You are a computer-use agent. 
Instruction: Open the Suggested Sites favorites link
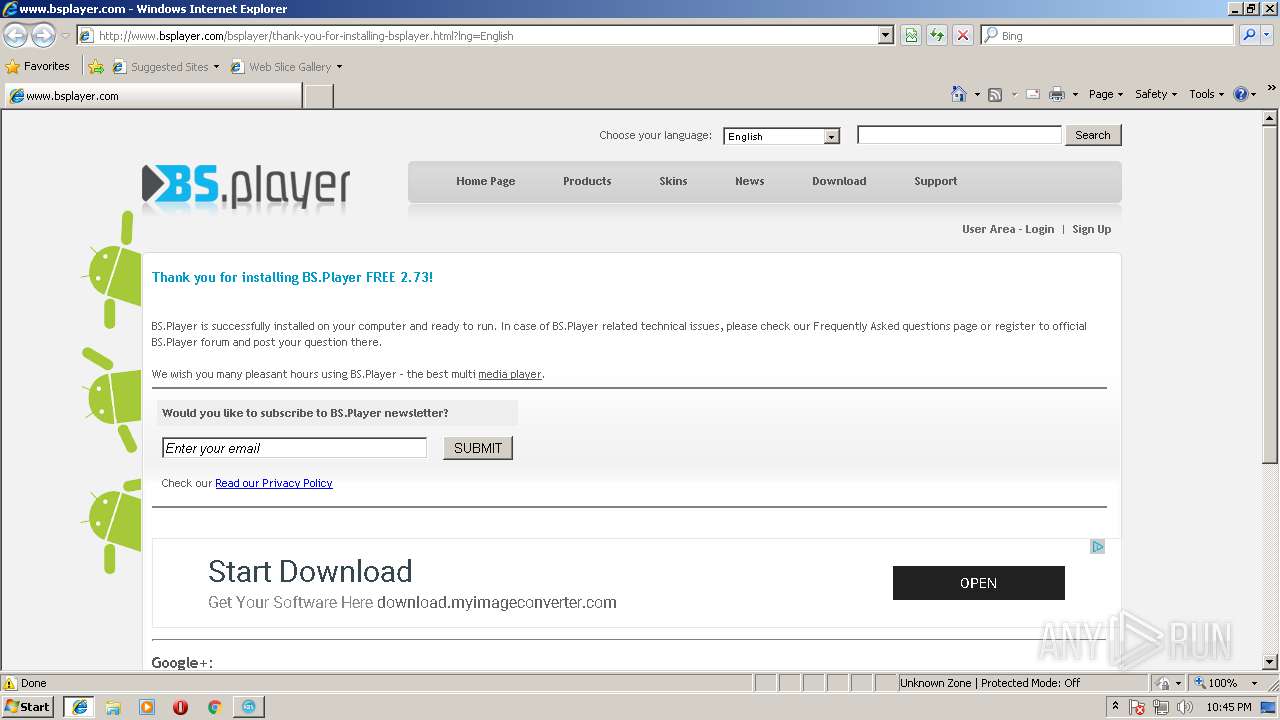coord(165,67)
